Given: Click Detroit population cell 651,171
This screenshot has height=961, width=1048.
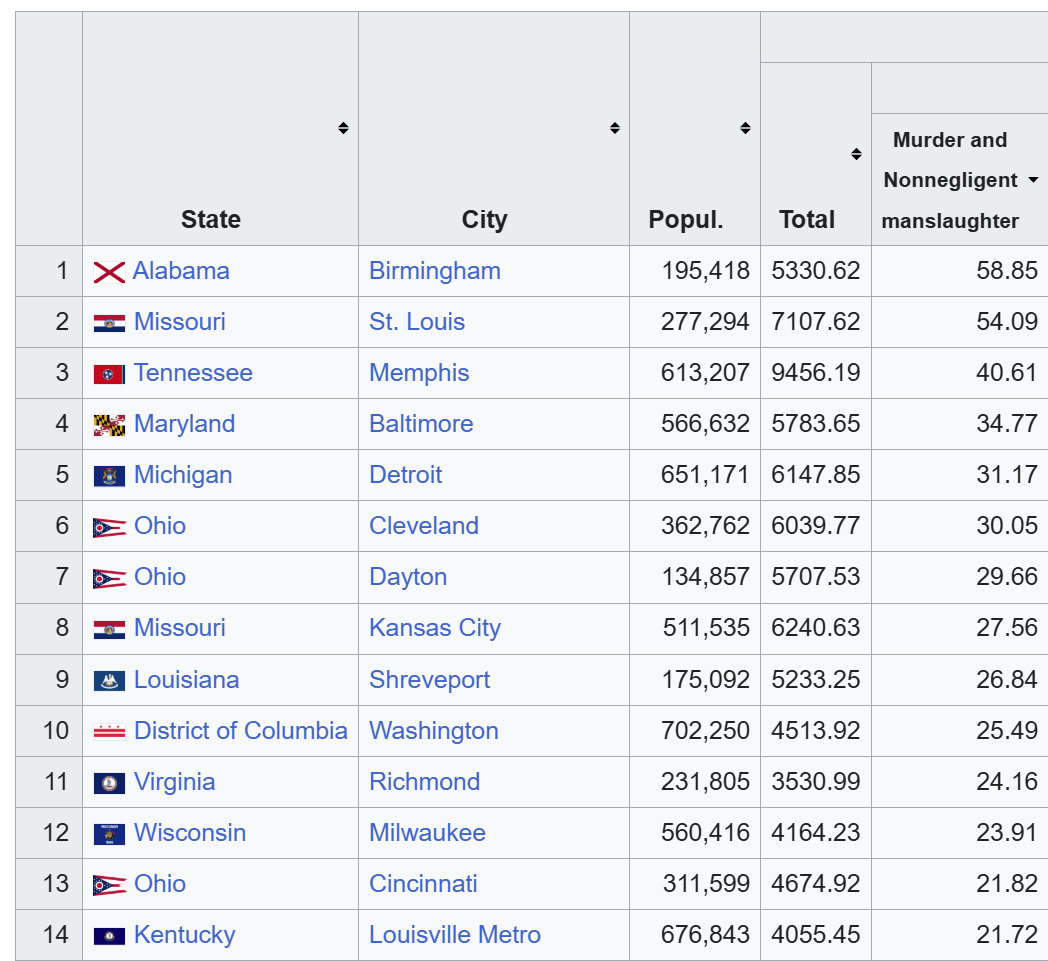Looking at the screenshot, I should click(x=704, y=475).
